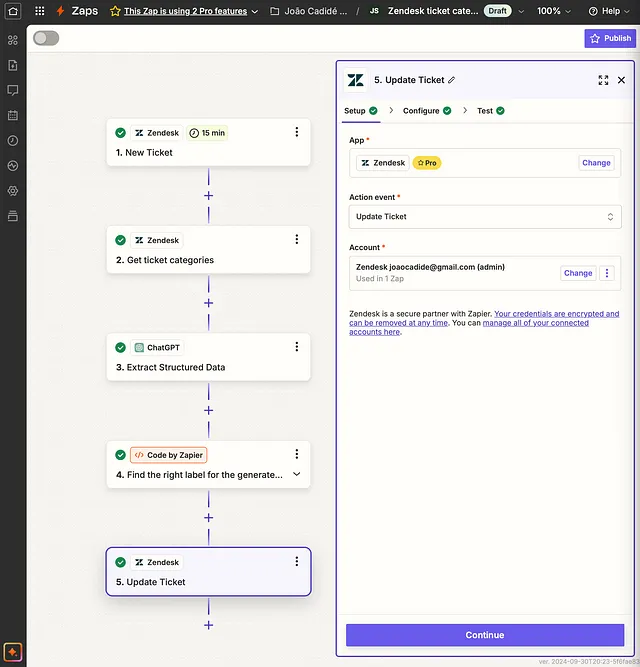This screenshot has height=667, width=640.
Task: Open the file import sidebar icon
Action: pyautogui.click(x=13, y=65)
